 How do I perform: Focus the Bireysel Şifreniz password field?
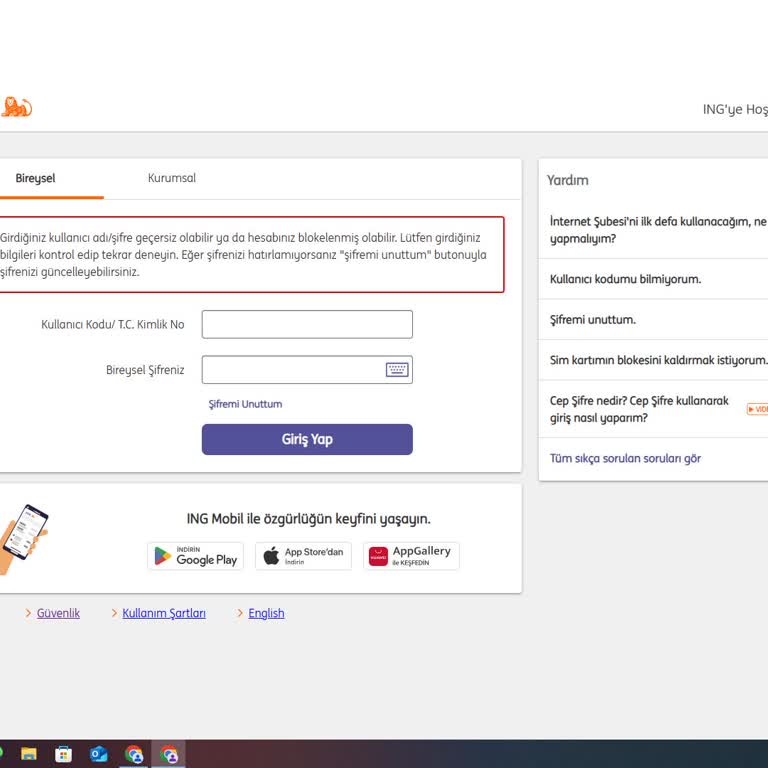(x=307, y=369)
